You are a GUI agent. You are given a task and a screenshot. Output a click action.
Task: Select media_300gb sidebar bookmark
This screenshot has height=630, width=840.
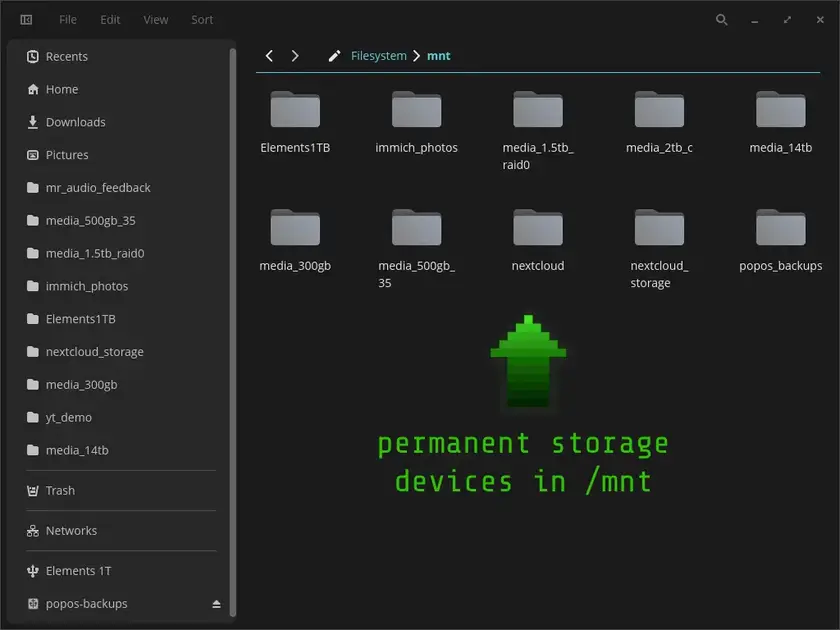pos(122,385)
